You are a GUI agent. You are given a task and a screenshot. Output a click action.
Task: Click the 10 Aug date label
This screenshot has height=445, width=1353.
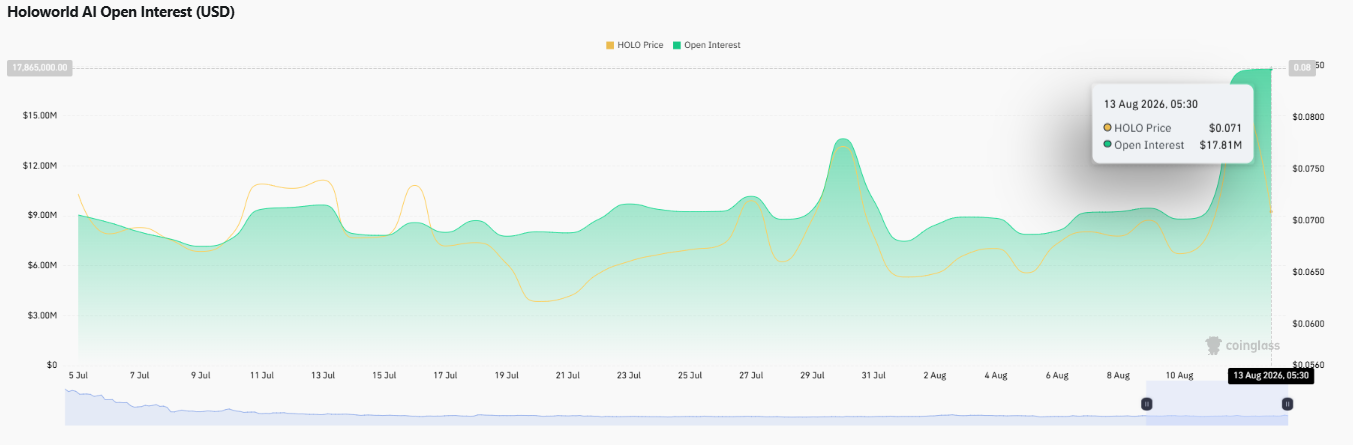click(x=1179, y=375)
